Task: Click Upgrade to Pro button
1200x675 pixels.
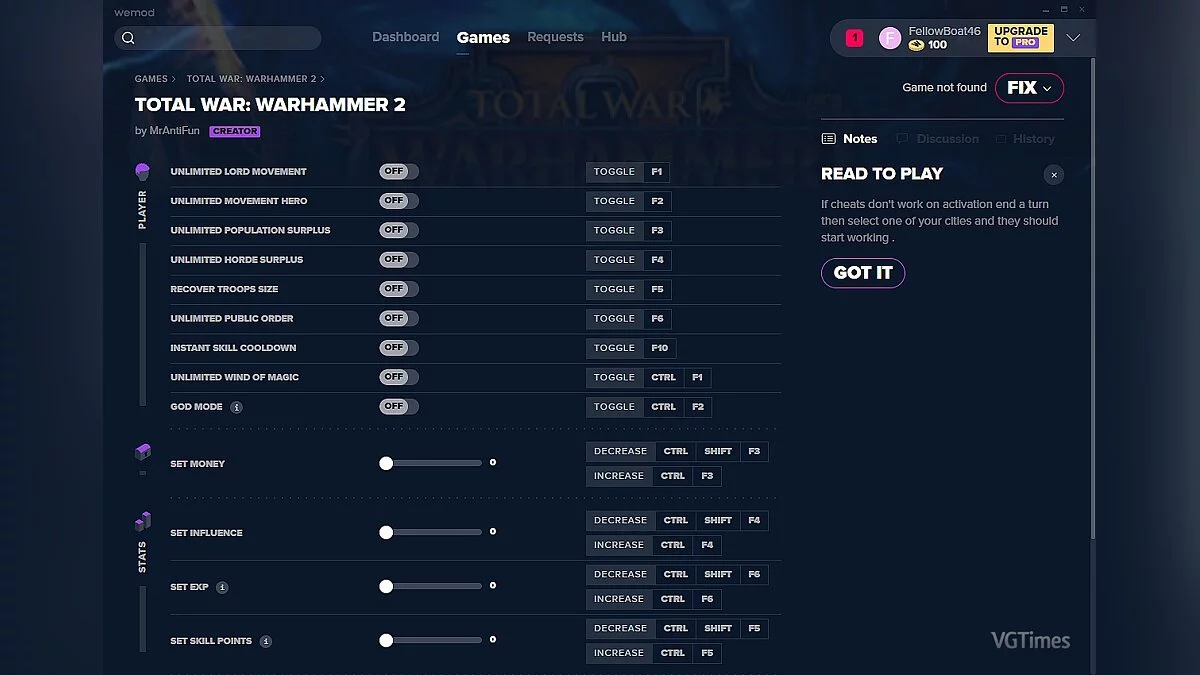Action: click(x=1021, y=38)
